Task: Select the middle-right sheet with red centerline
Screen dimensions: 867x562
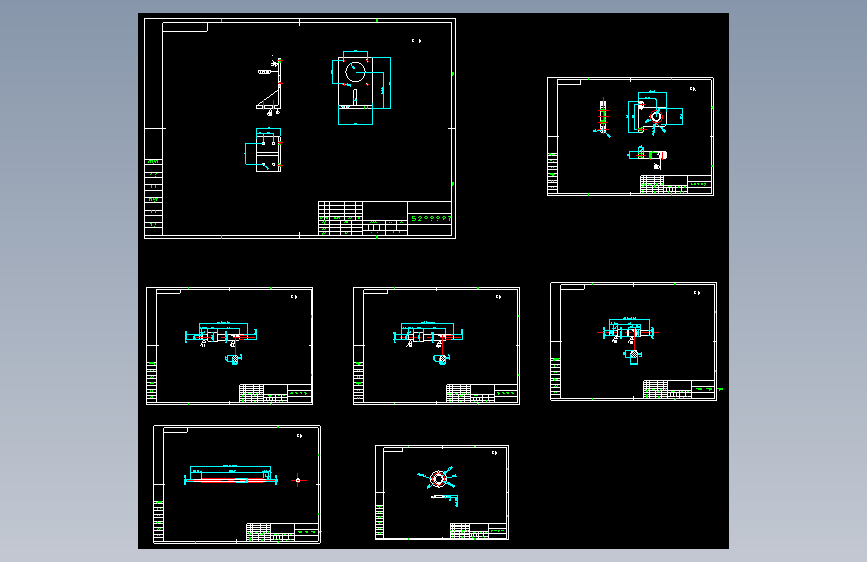Action: click(634, 341)
